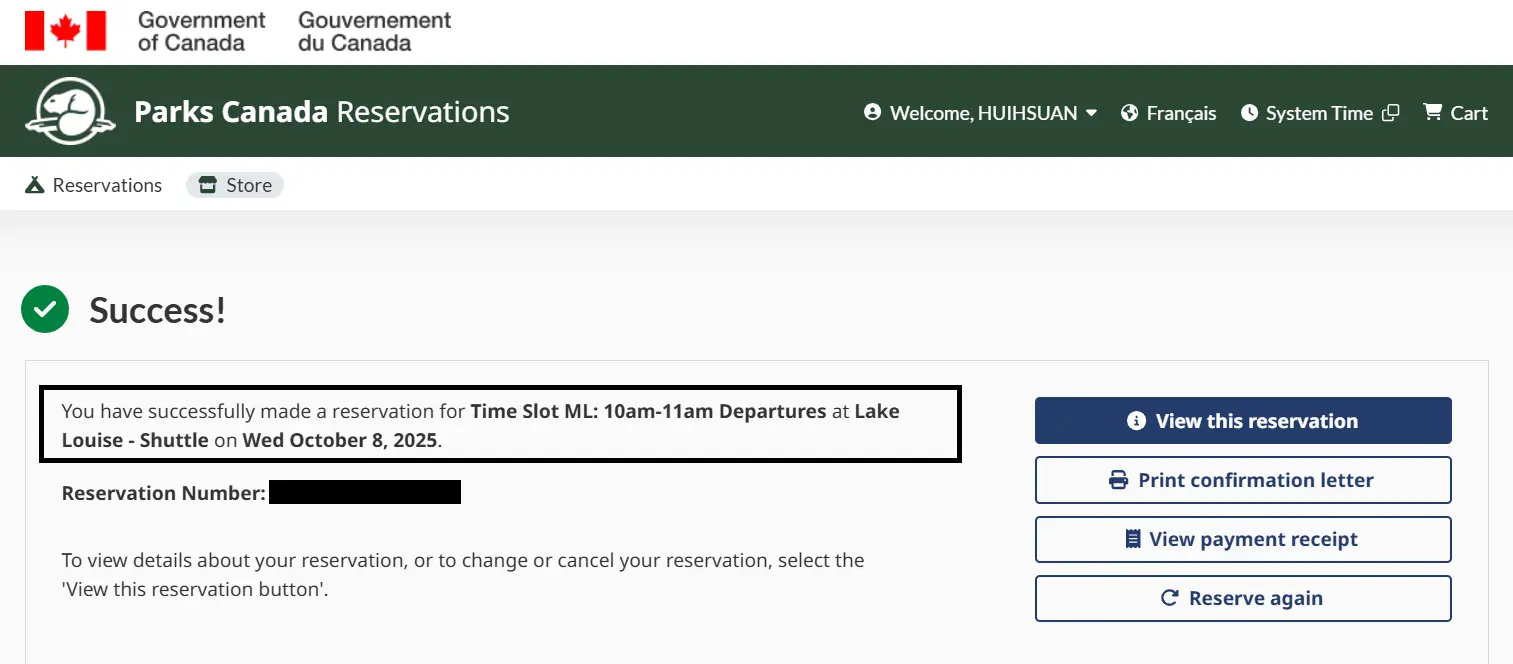Click the Canadian flag icon
1513x664 pixels.
[65, 31]
